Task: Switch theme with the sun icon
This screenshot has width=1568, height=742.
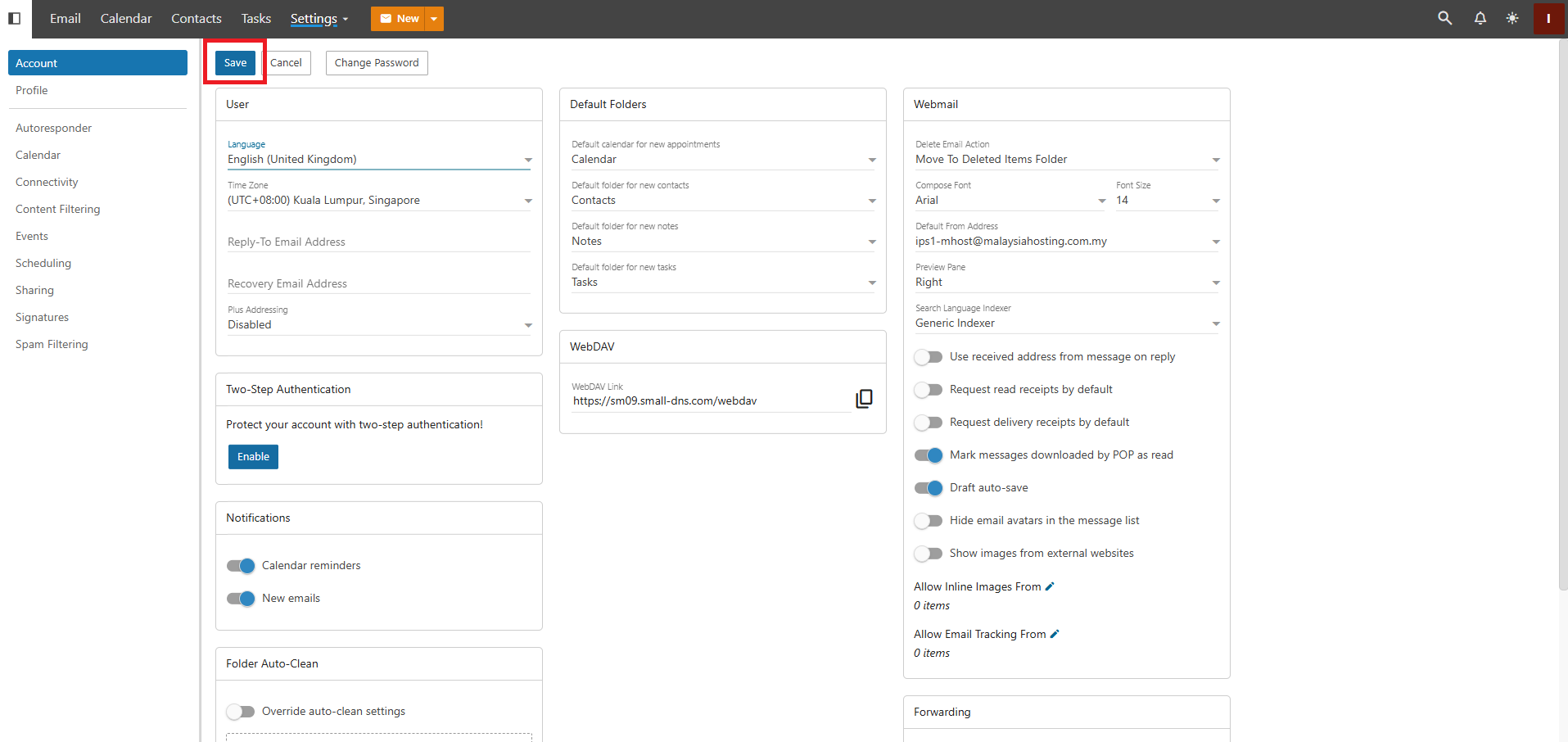Action: (1512, 18)
